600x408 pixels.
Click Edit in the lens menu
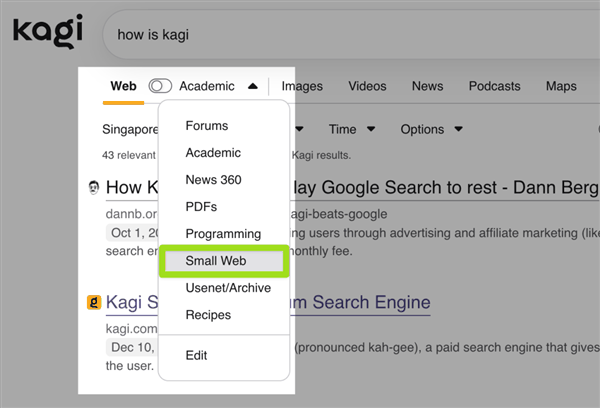click(x=197, y=355)
